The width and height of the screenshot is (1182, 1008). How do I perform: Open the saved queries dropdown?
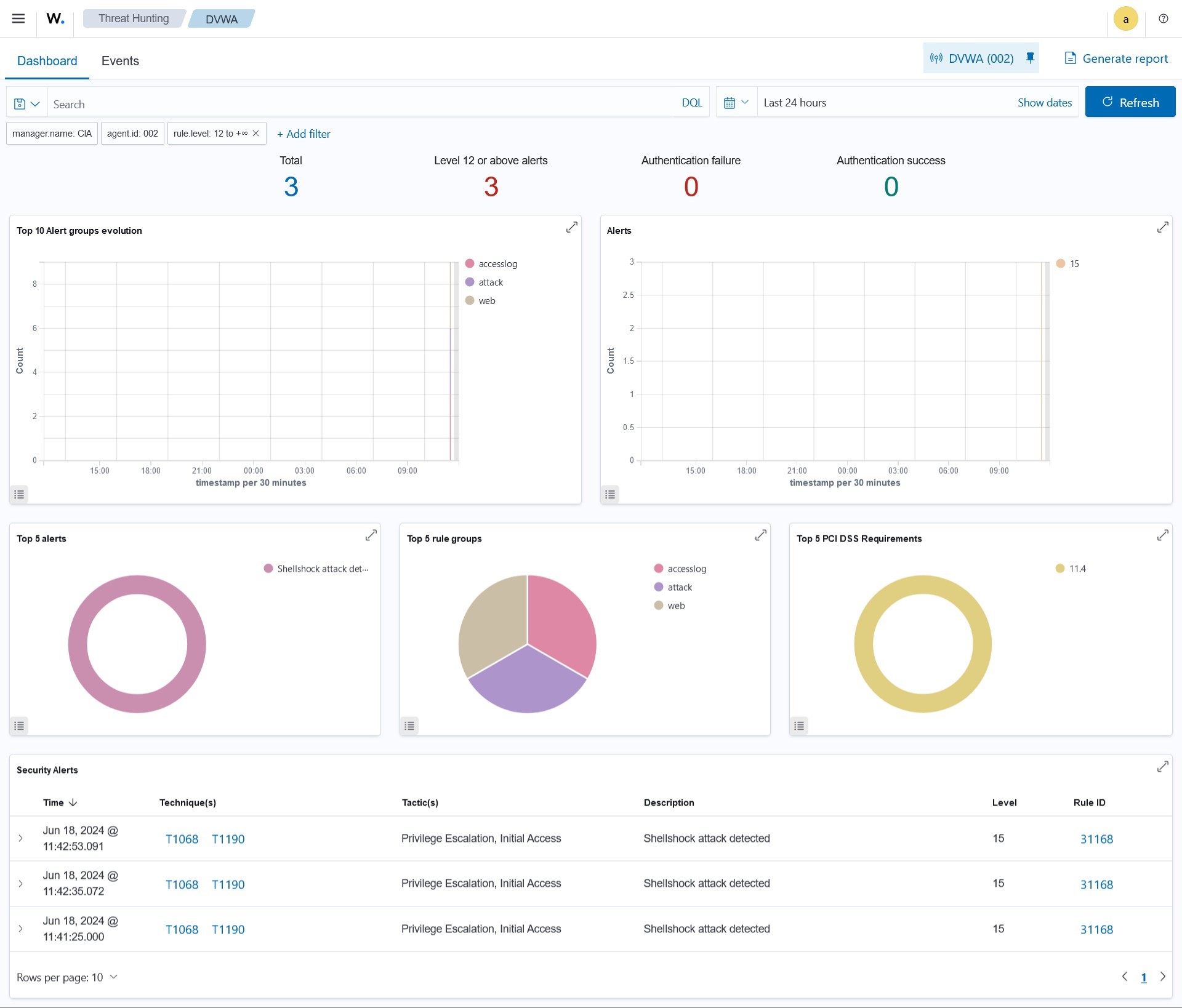click(x=27, y=103)
